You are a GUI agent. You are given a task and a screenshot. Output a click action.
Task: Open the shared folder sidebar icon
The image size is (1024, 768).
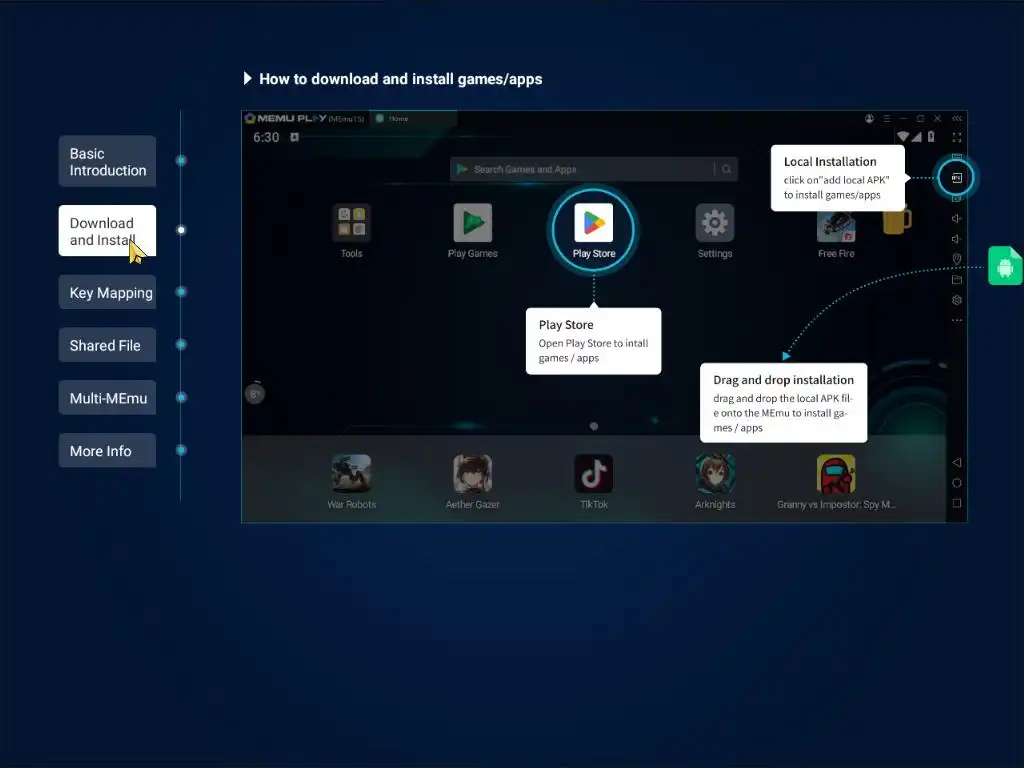(x=957, y=280)
